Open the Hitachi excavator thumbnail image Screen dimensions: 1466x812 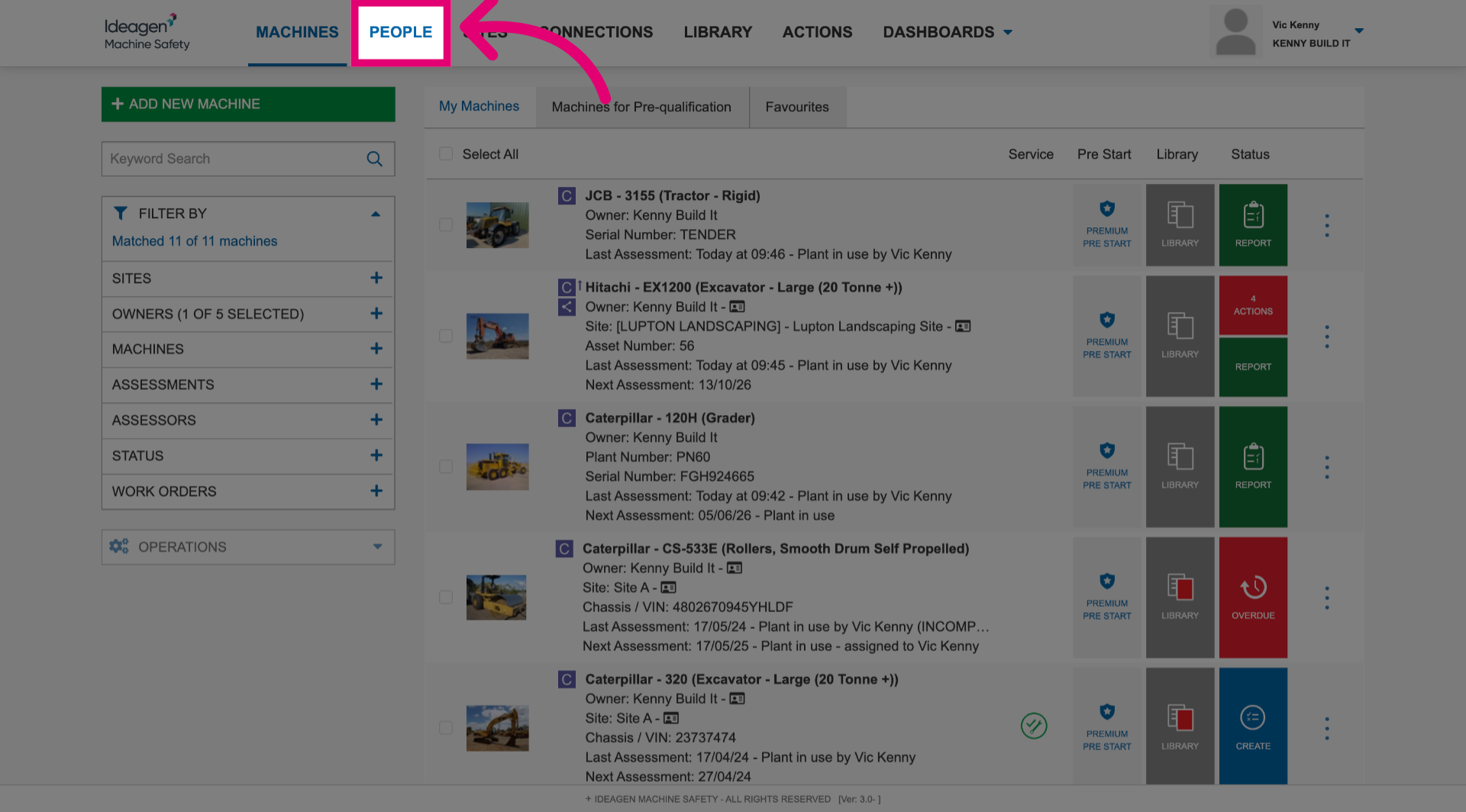tap(497, 337)
